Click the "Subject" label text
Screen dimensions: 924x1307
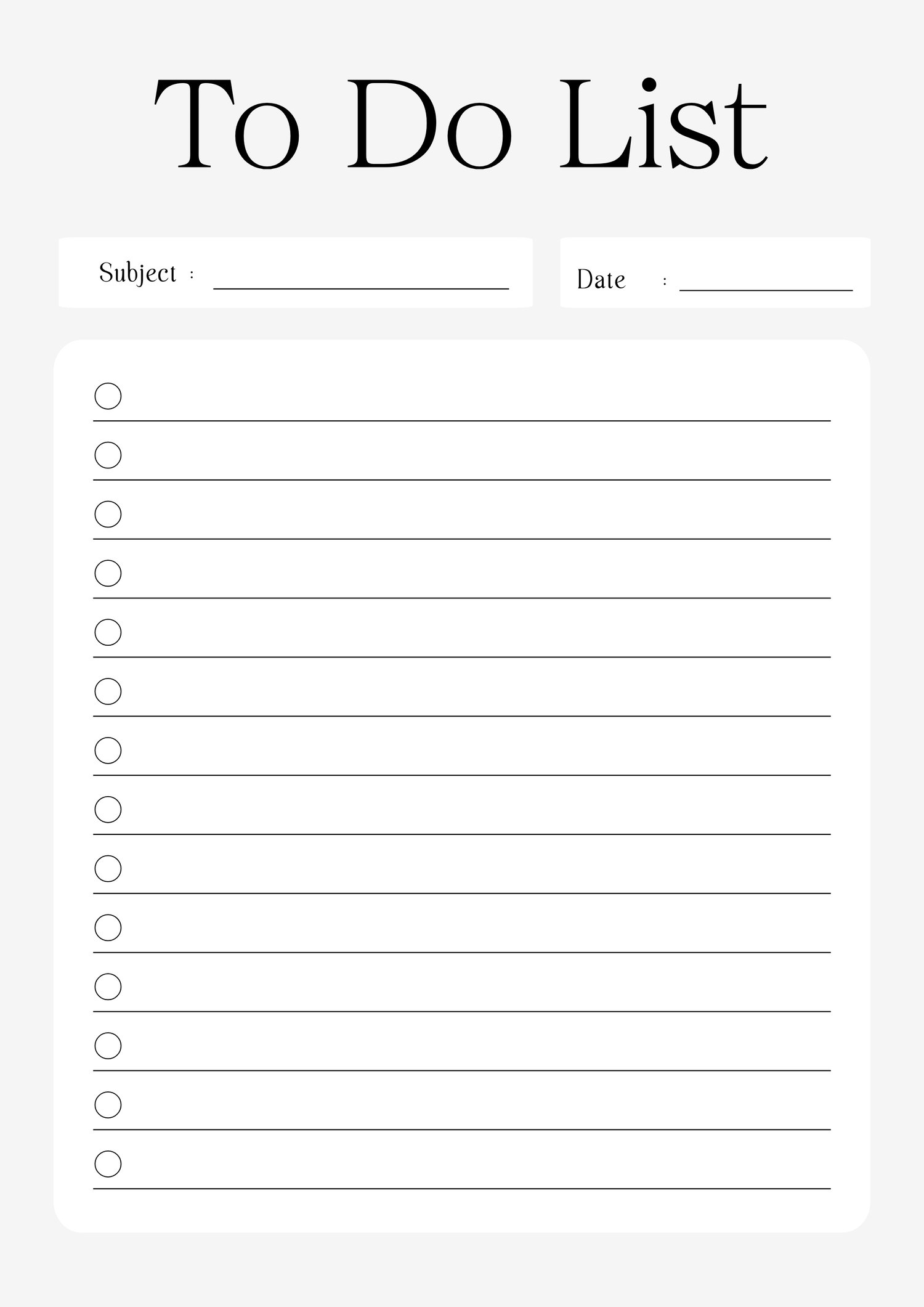138,273
